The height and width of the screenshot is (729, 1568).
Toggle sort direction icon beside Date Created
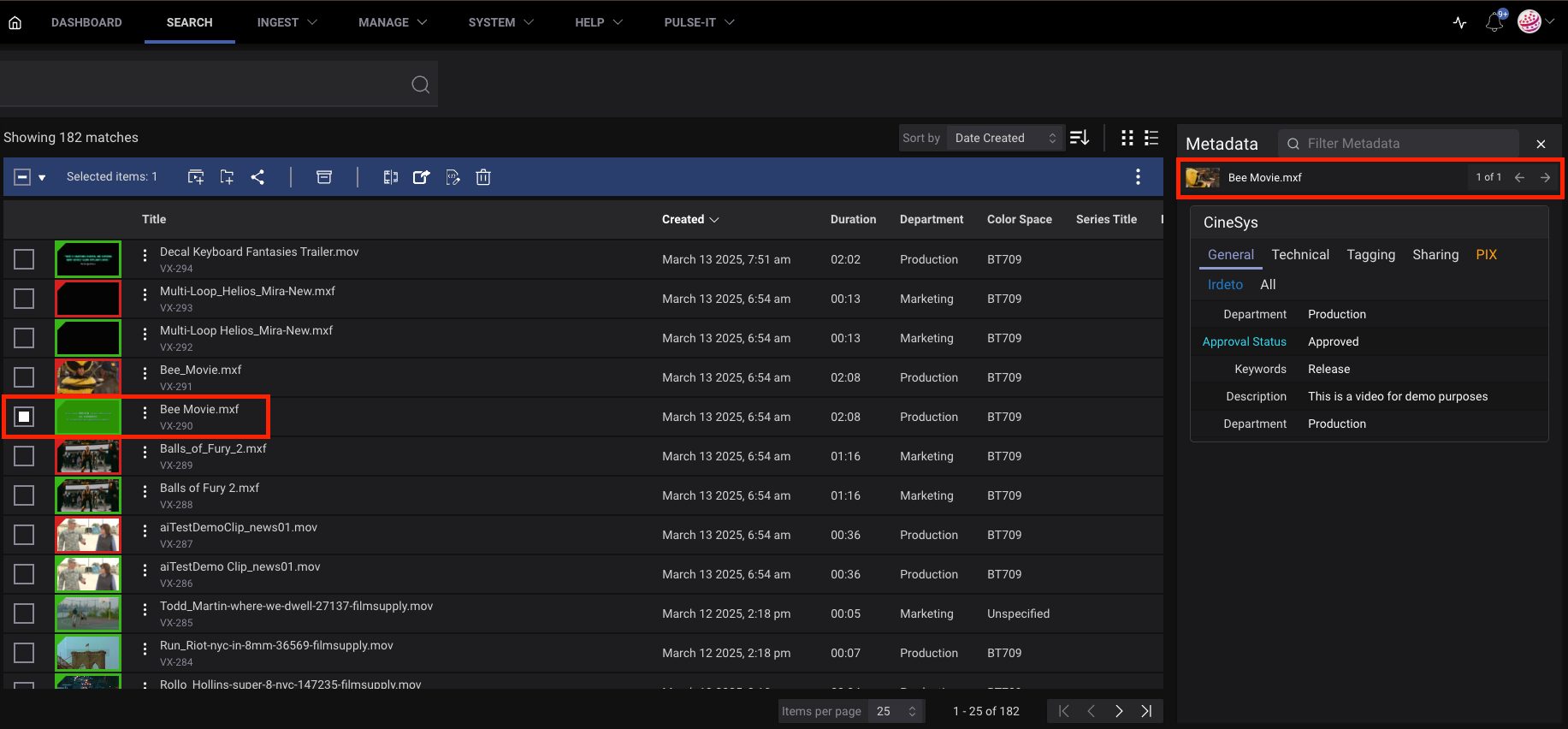tap(1080, 138)
